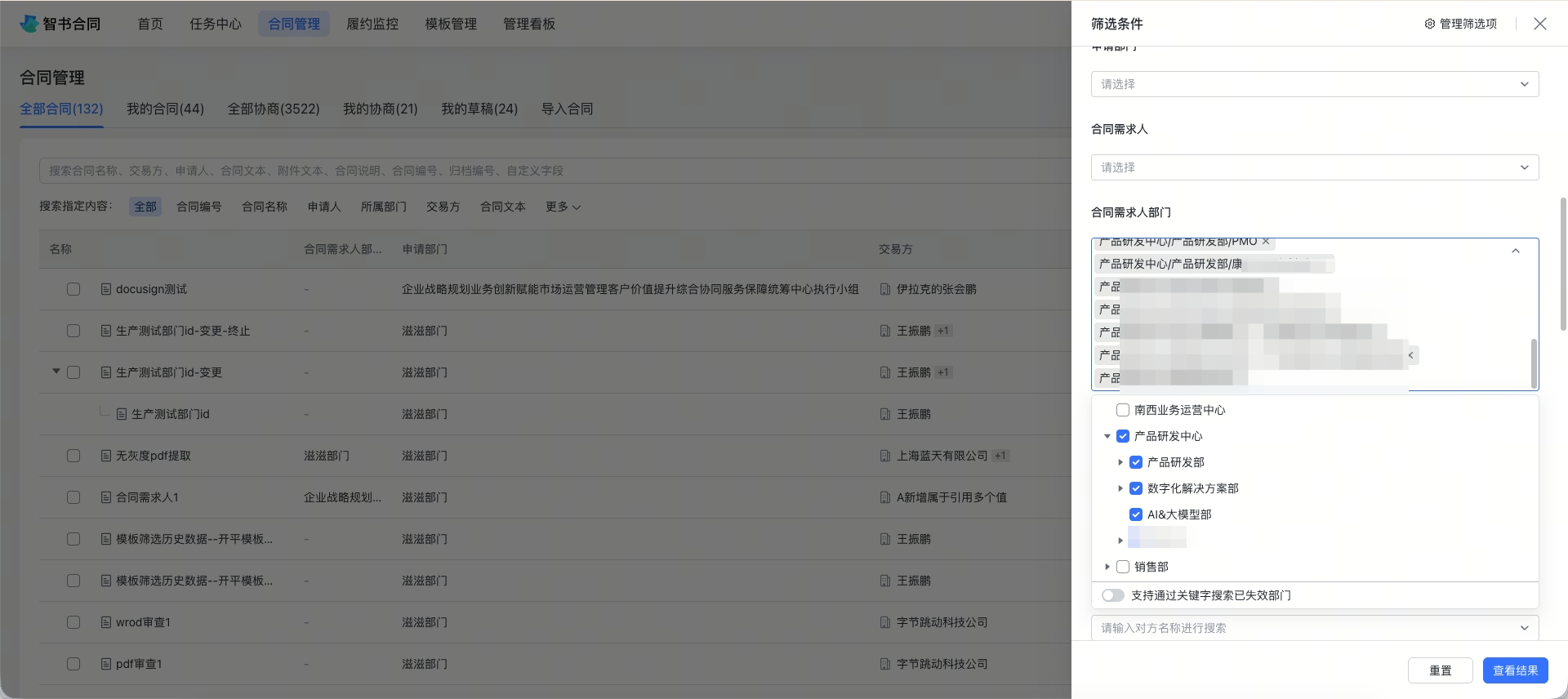Screen dimensions: 1568x699
Task: Click document icon beside 生产测试部门id-变更-终止
Action: [106, 331]
